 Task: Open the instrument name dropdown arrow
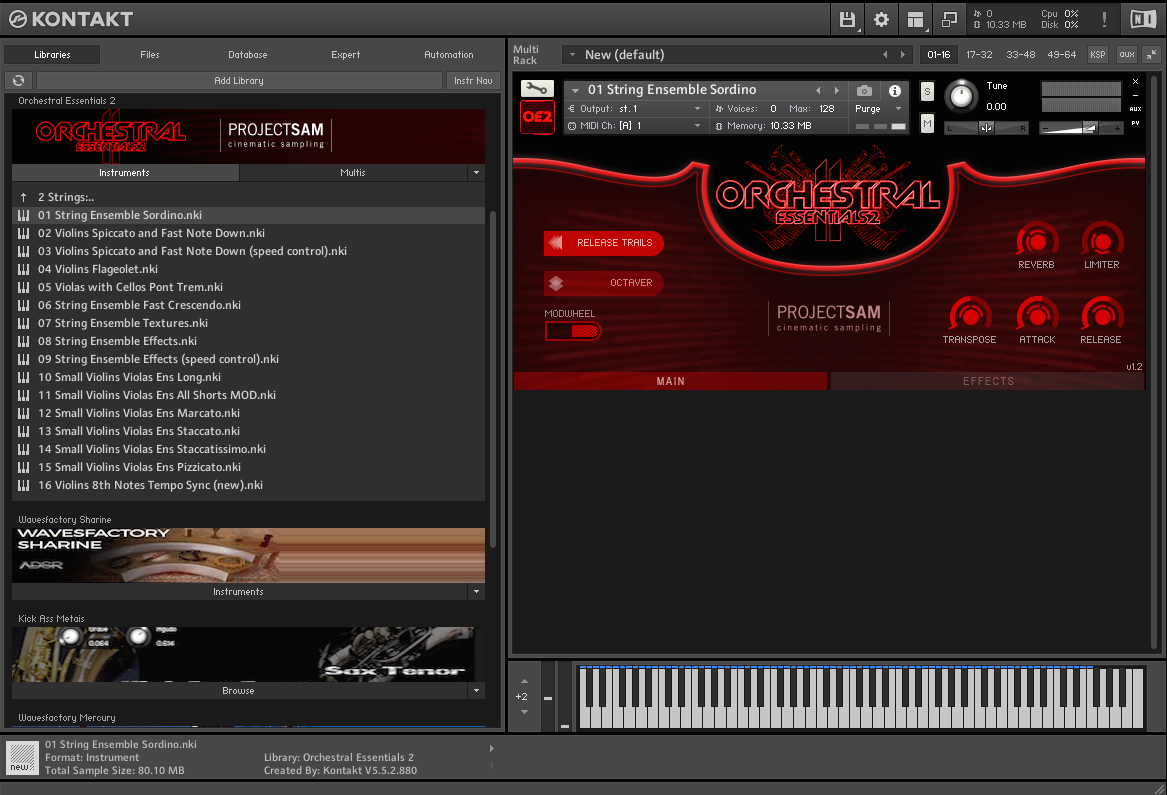click(x=575, y=90)
